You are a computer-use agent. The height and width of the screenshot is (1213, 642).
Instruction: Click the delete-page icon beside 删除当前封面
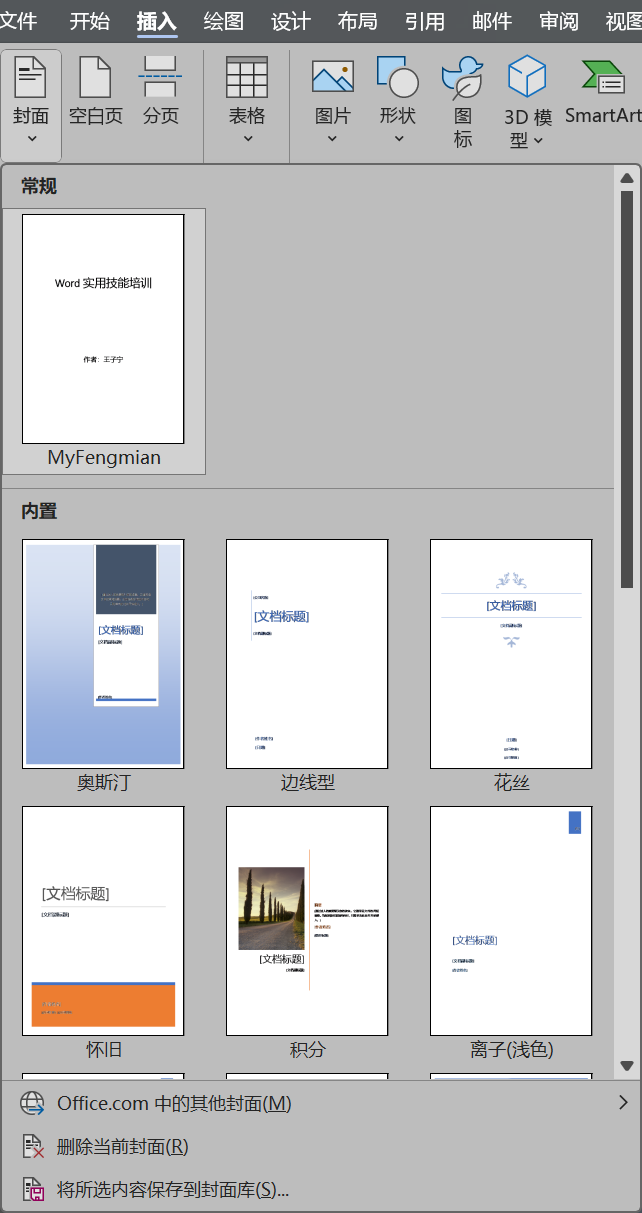pos(33,1147)
